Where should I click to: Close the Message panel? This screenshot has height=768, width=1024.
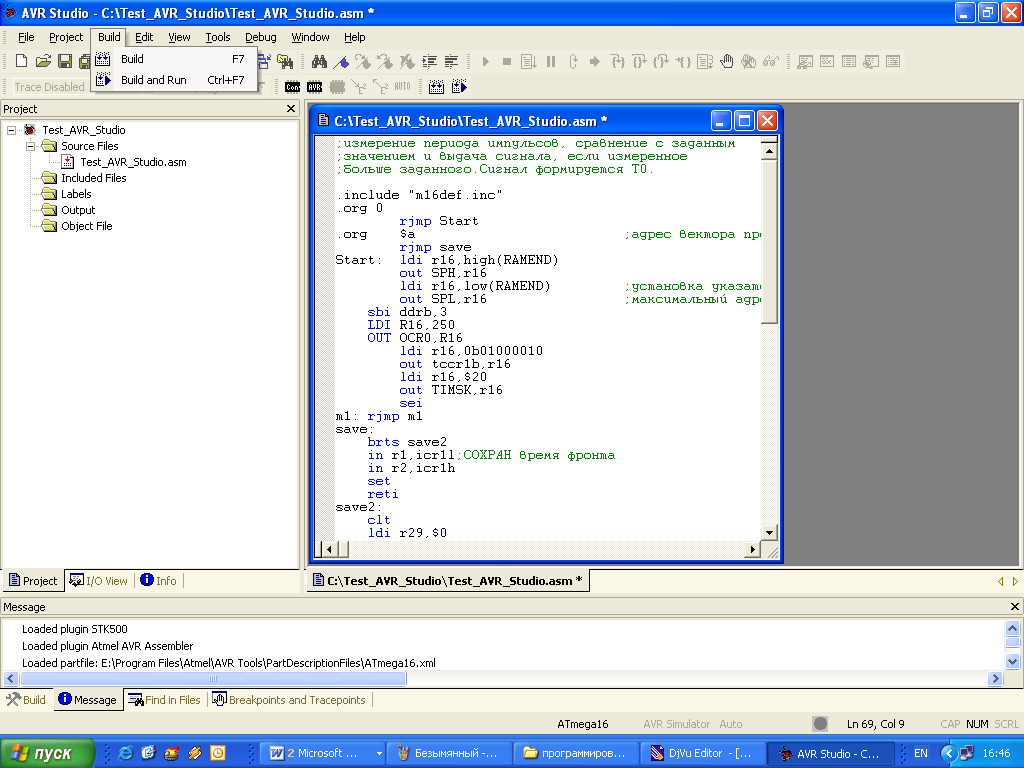[x=1015, y=607]
